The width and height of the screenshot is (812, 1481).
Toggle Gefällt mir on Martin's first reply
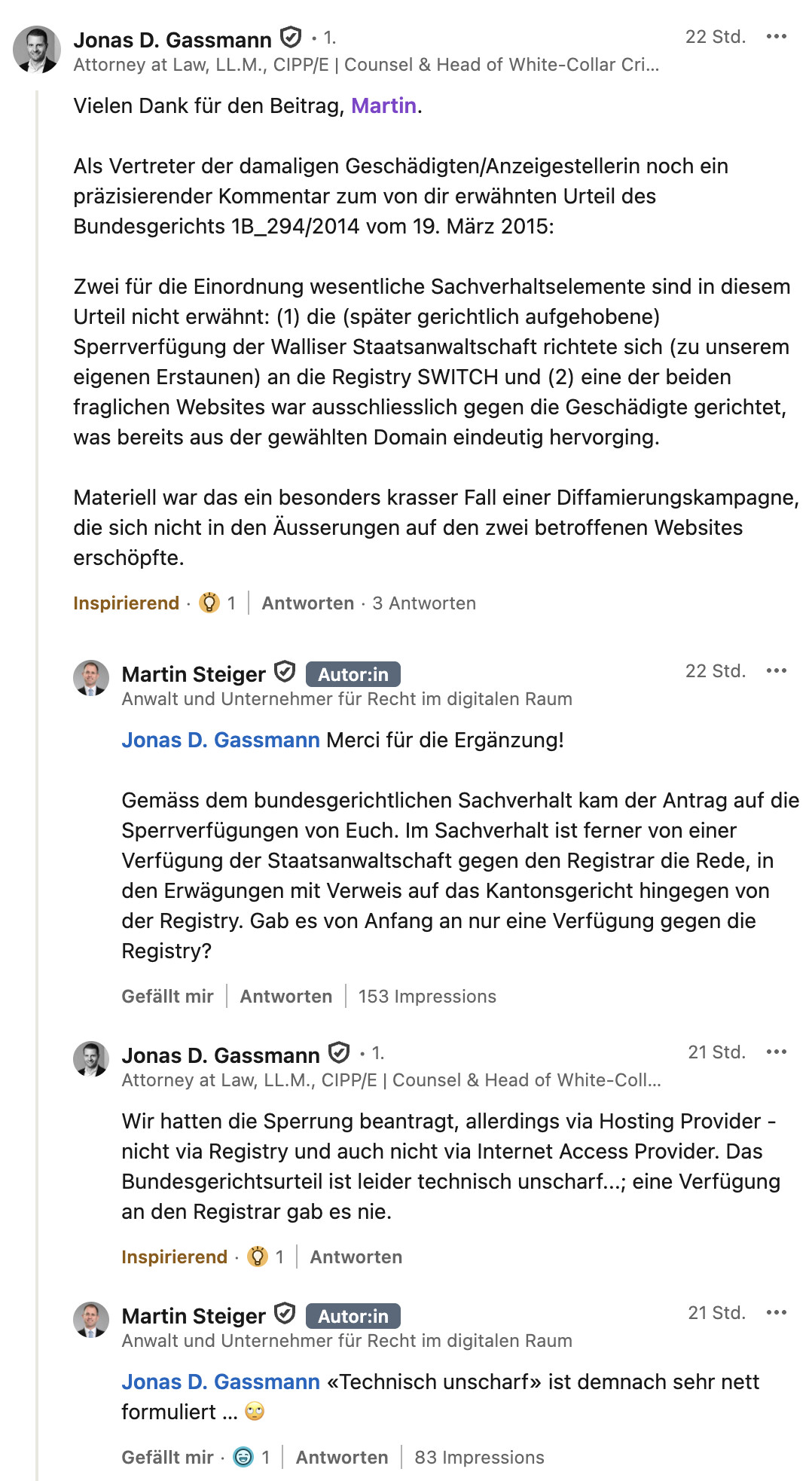[167, 997]
